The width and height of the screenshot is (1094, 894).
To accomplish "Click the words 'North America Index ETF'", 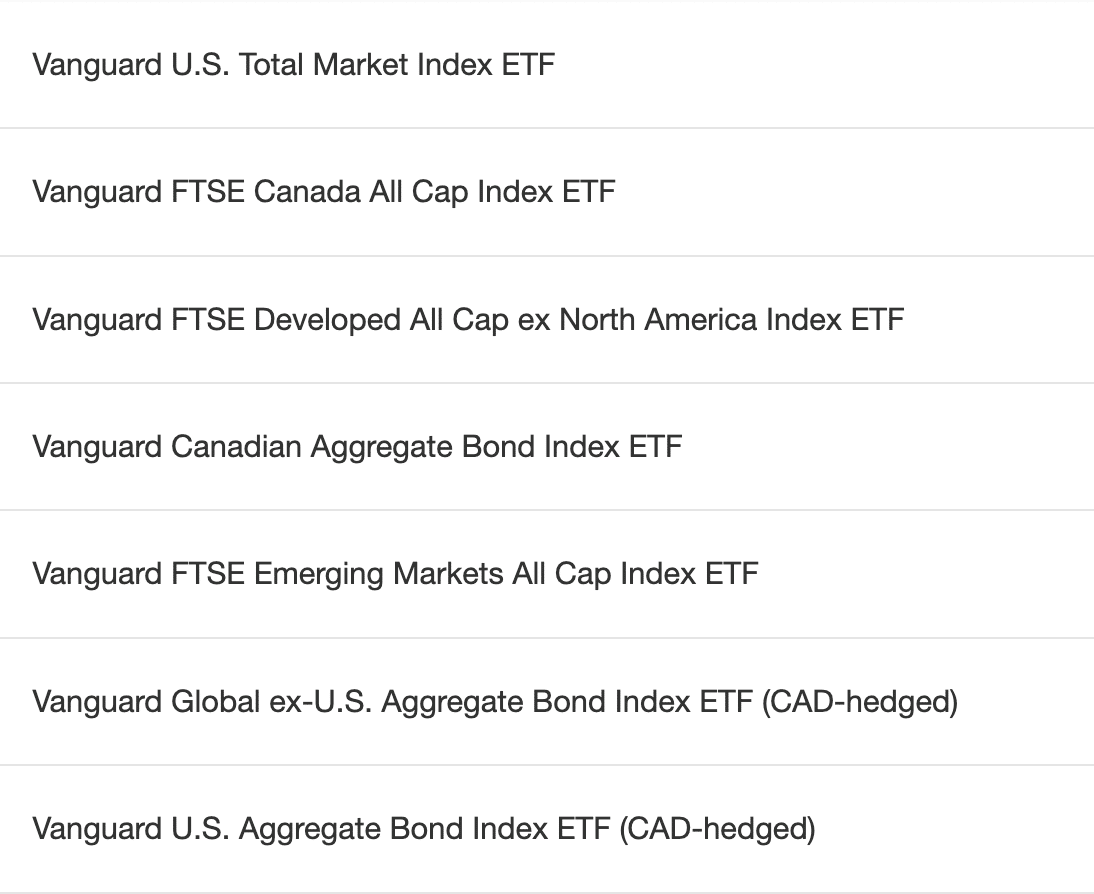I will tap(732, 320).
